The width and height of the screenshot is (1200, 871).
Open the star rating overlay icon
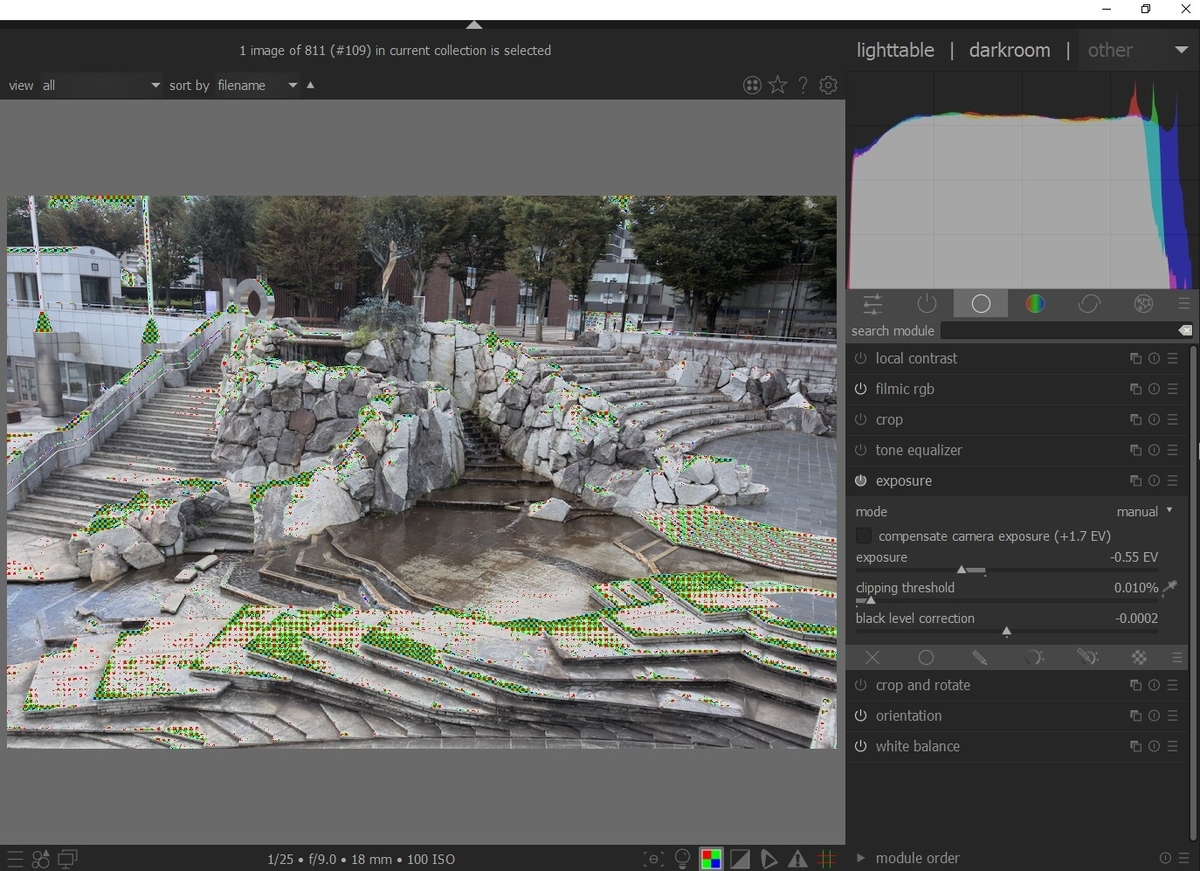point(778,85)
